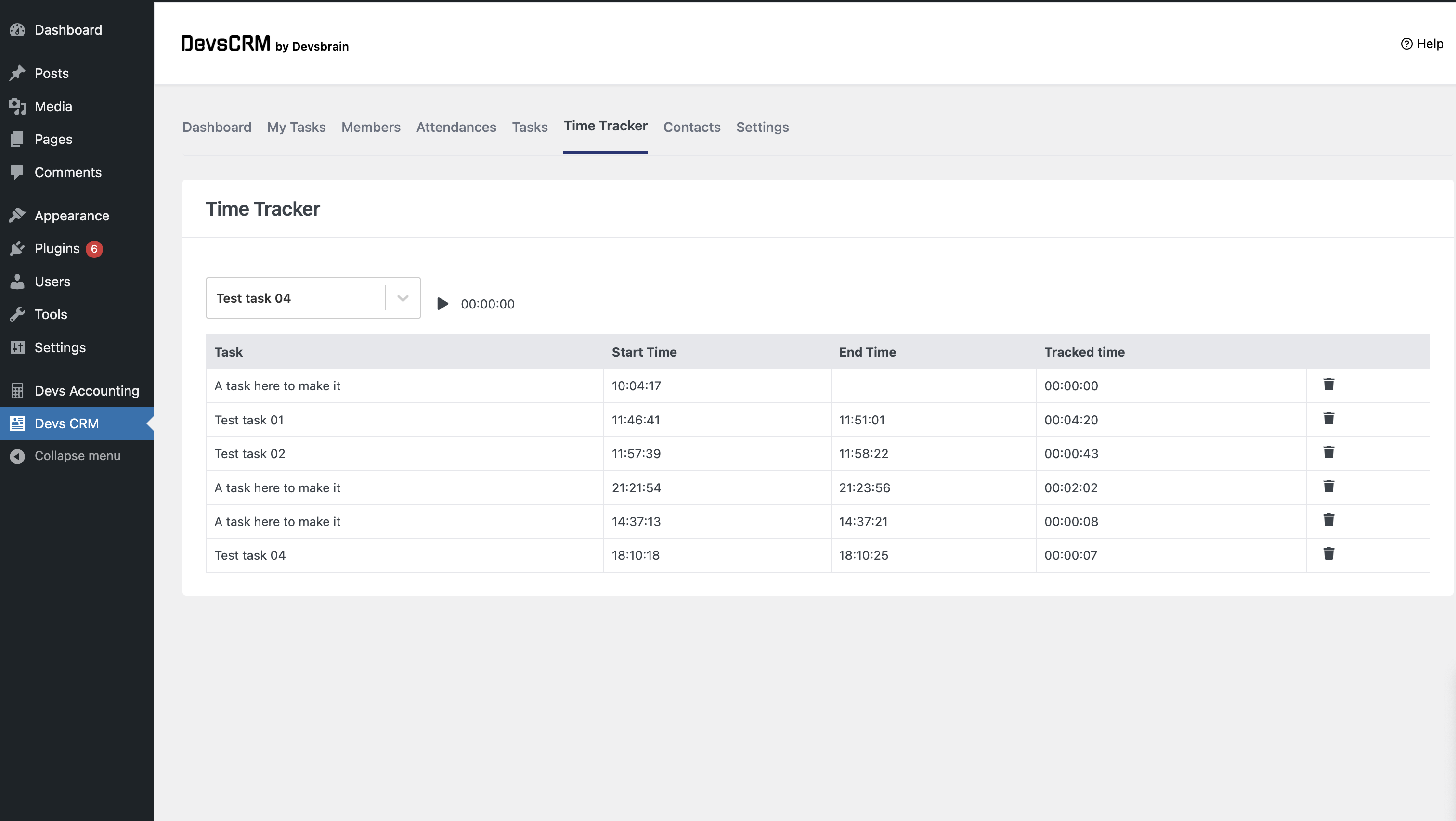
Task: Delete the 21:21:54 tracked entry
Action: pyautogui.click(x=1328, y=487)
